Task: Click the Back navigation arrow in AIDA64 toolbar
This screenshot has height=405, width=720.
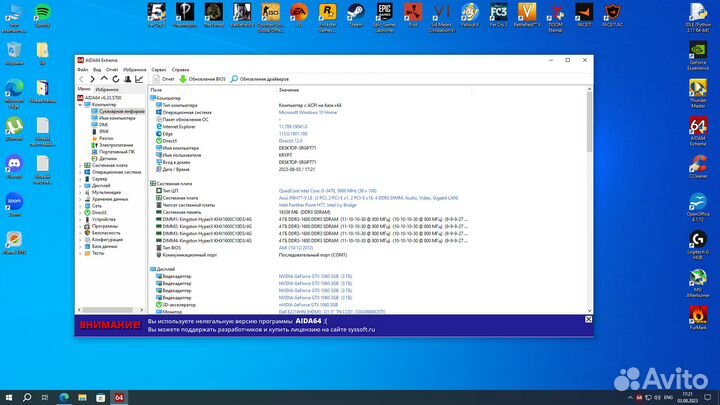Action: [81, 78]
